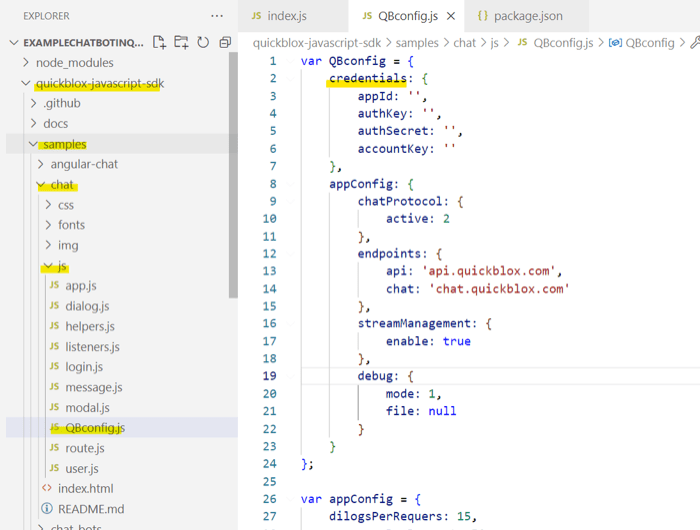Click 'dilogsPerRequers' on line 27

click(x=386, y=517)
